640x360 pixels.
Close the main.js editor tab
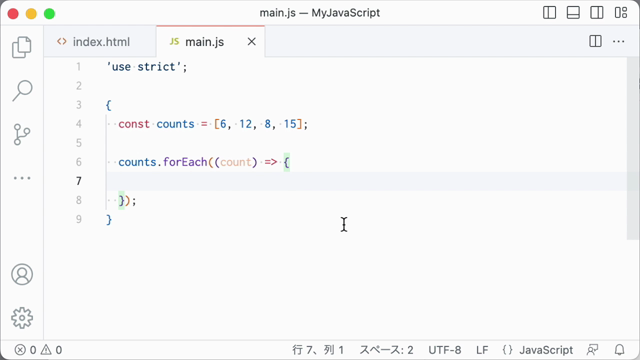click(x=251, y=42)
